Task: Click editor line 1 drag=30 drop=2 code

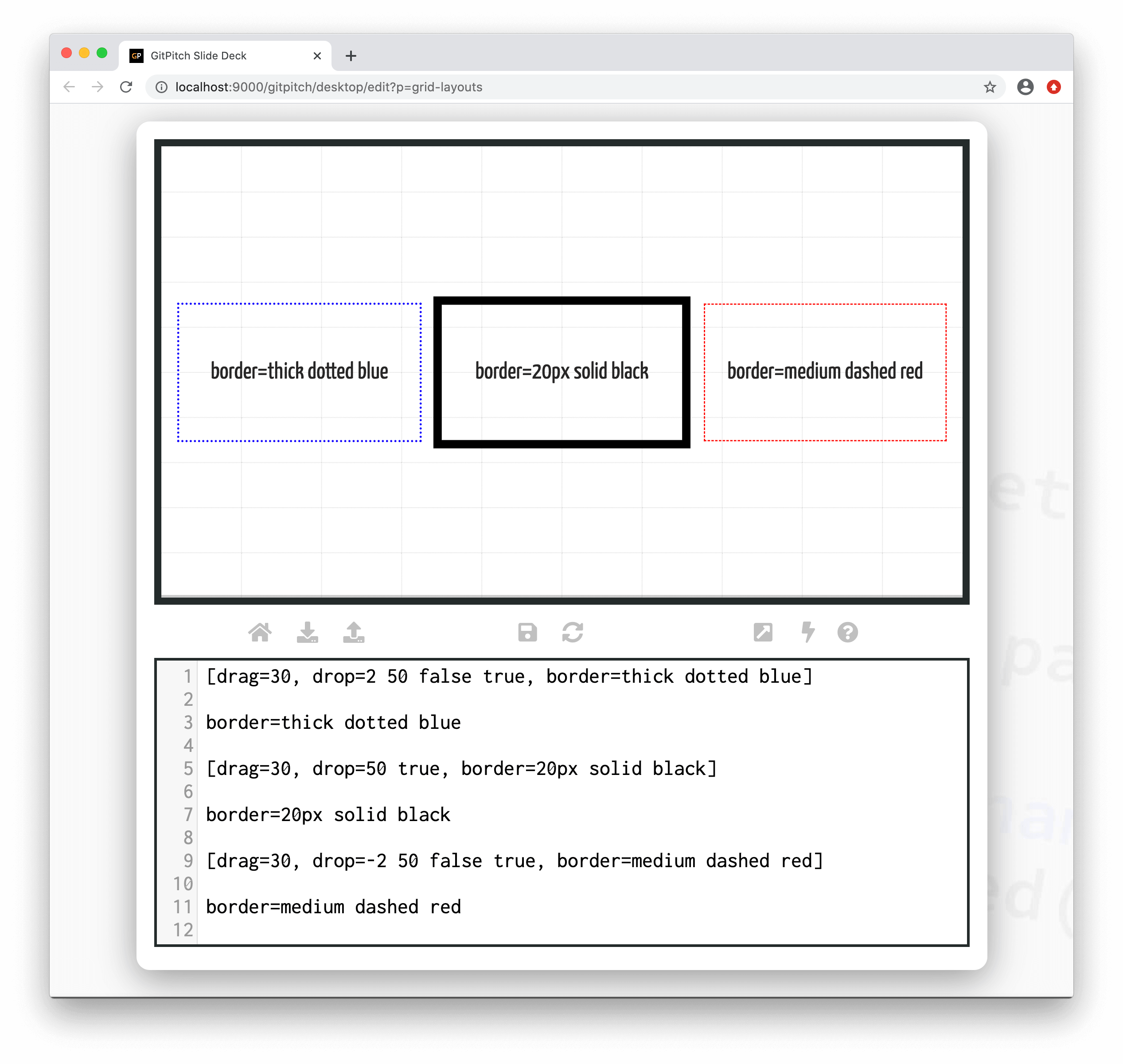Action: tap(509, 676)
